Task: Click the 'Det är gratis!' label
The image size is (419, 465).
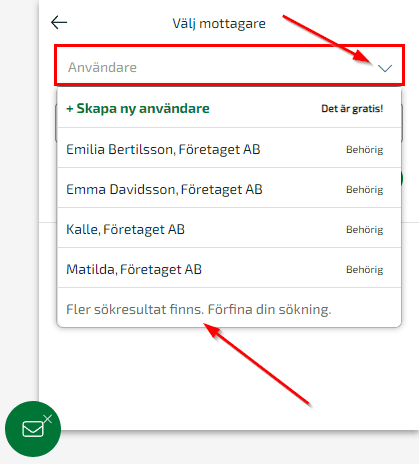Action: click(x=352, y=109)
